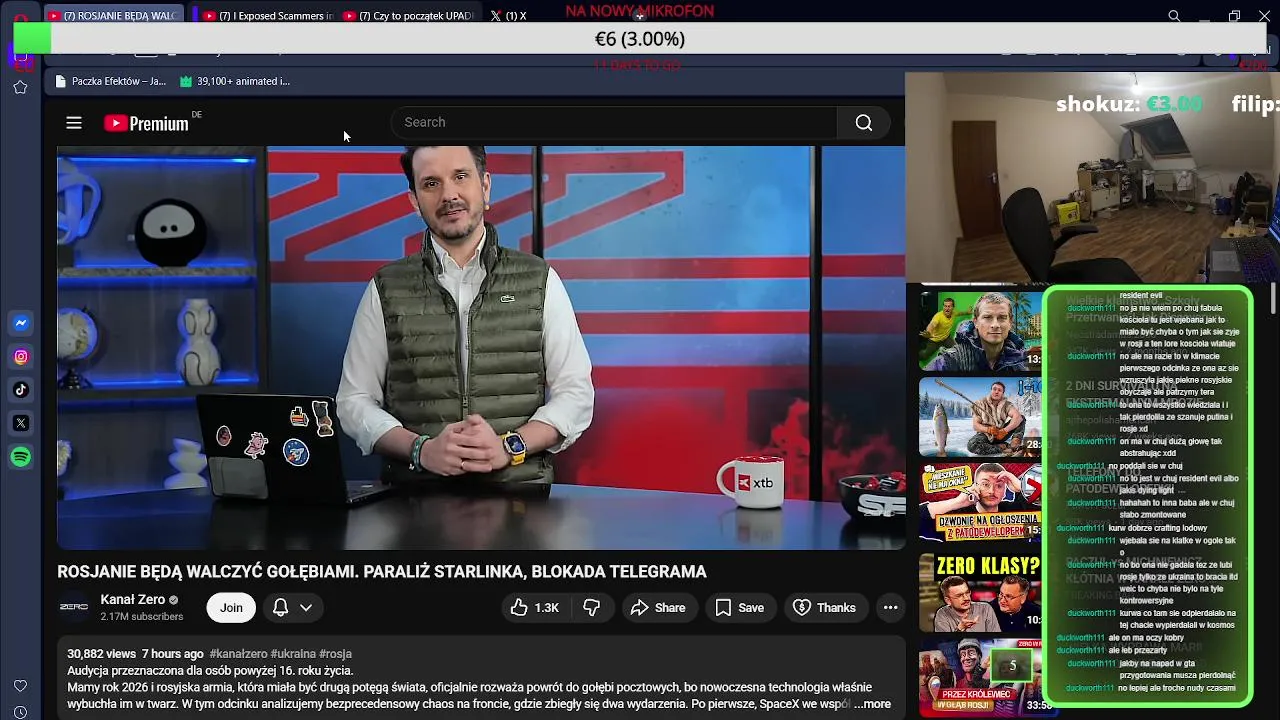Open the Bear Grylls suggested video thumbnail
This screenshot has height=720, width=1280.
(981, 331)
